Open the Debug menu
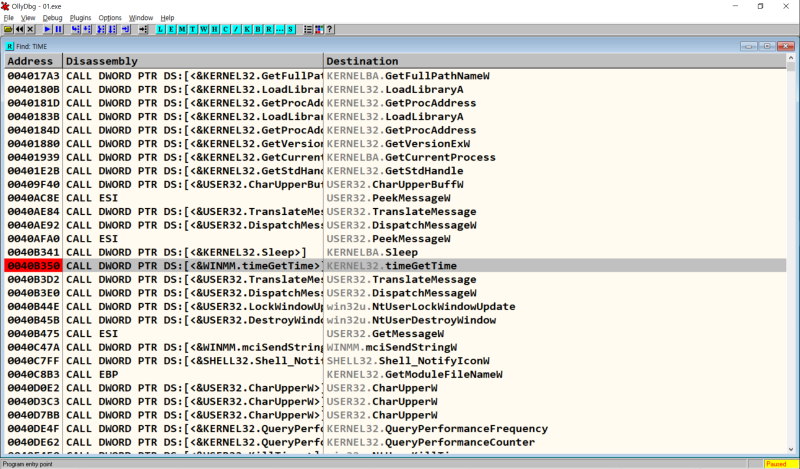The height and width of the screenshot is (469, 800). (x=52, y=18)
